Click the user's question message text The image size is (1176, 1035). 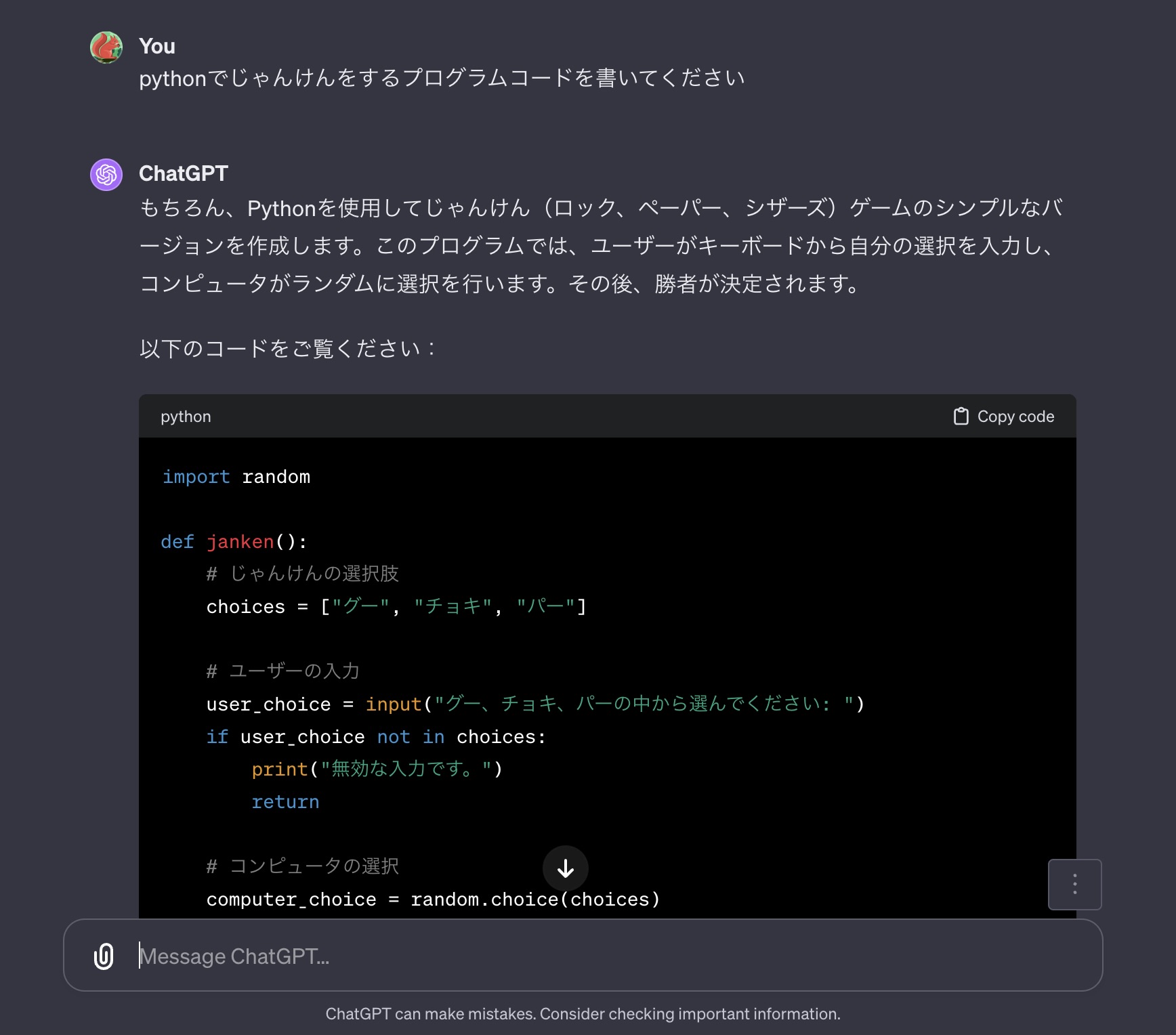click(442, 77)
